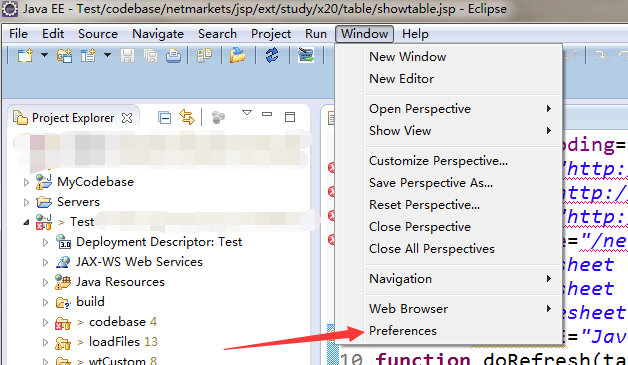Screen dimensions: 628x365
Task: Expand the build folder node
Action: tap(45, 302)
